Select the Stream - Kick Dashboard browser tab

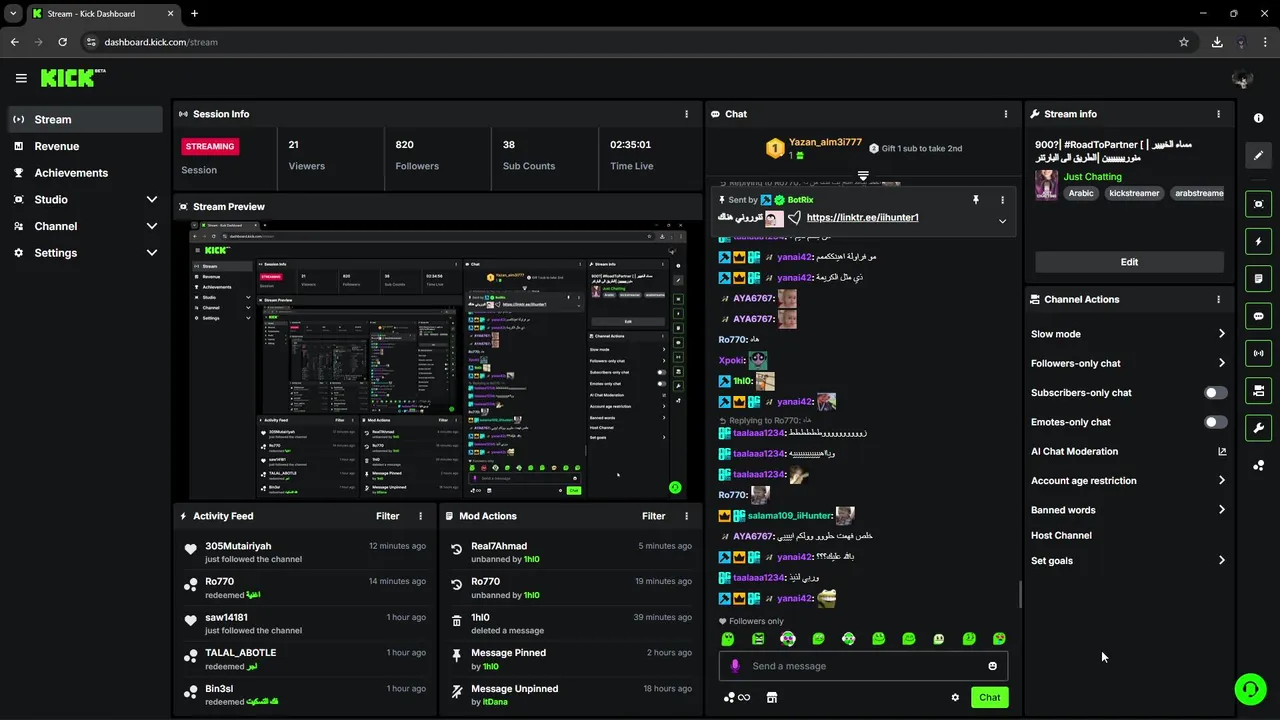click(x=102, y=14)
